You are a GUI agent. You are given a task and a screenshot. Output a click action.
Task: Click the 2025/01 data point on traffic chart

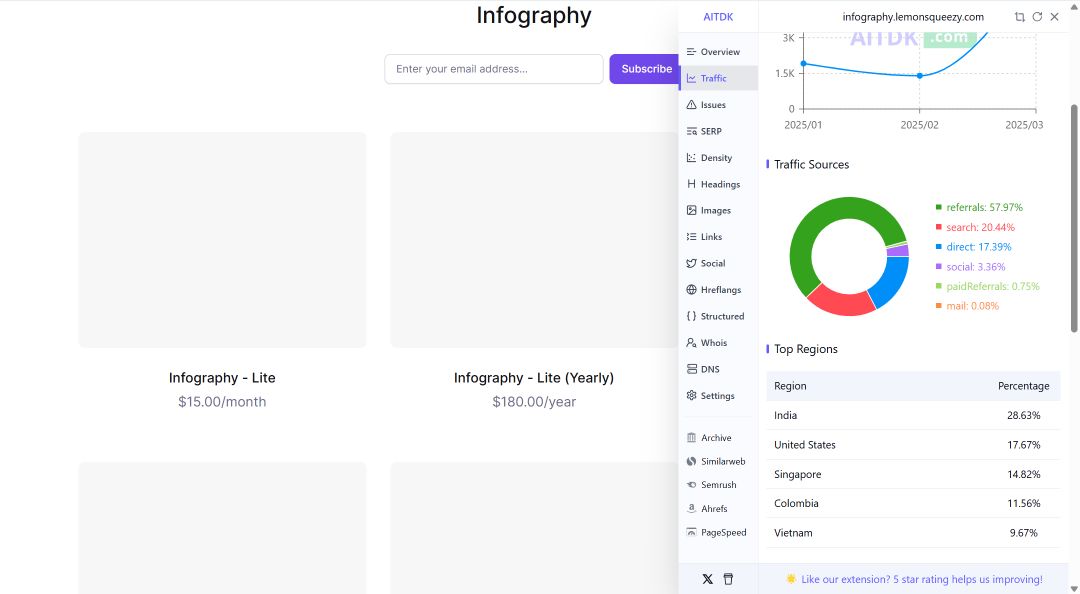point(803,63)
